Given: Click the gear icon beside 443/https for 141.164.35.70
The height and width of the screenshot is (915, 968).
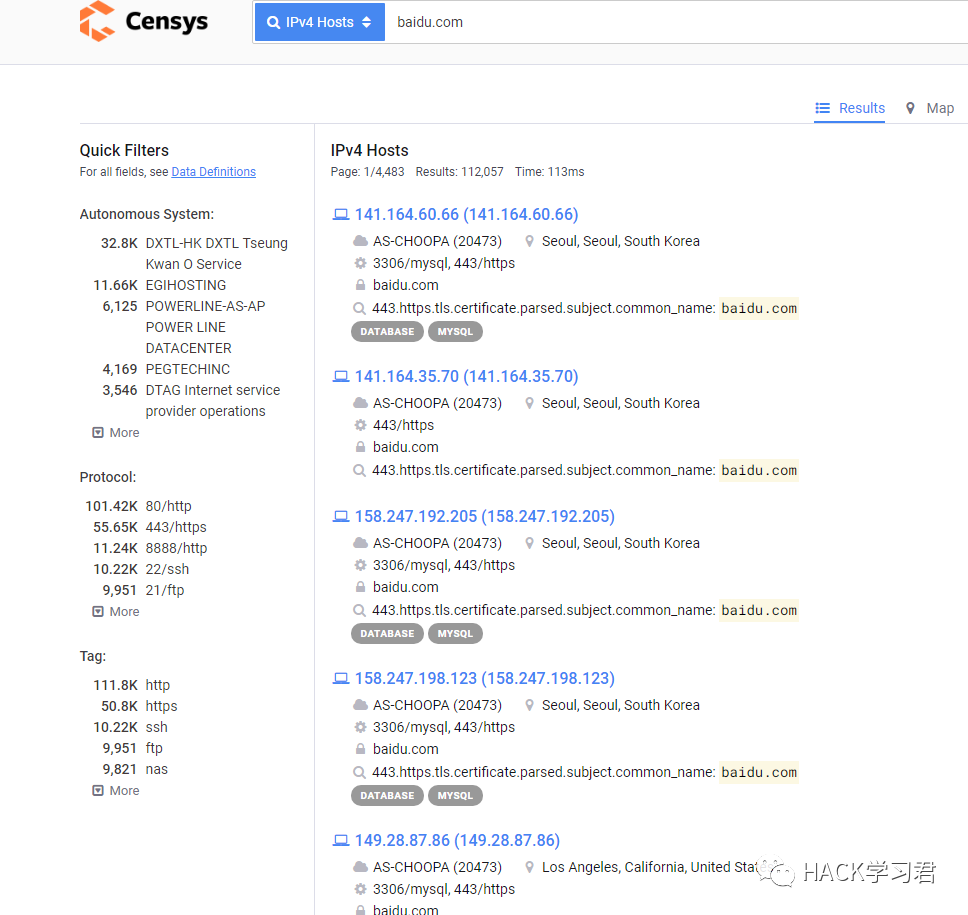Looking at the screenshot, I should click(x=360, y=425).
